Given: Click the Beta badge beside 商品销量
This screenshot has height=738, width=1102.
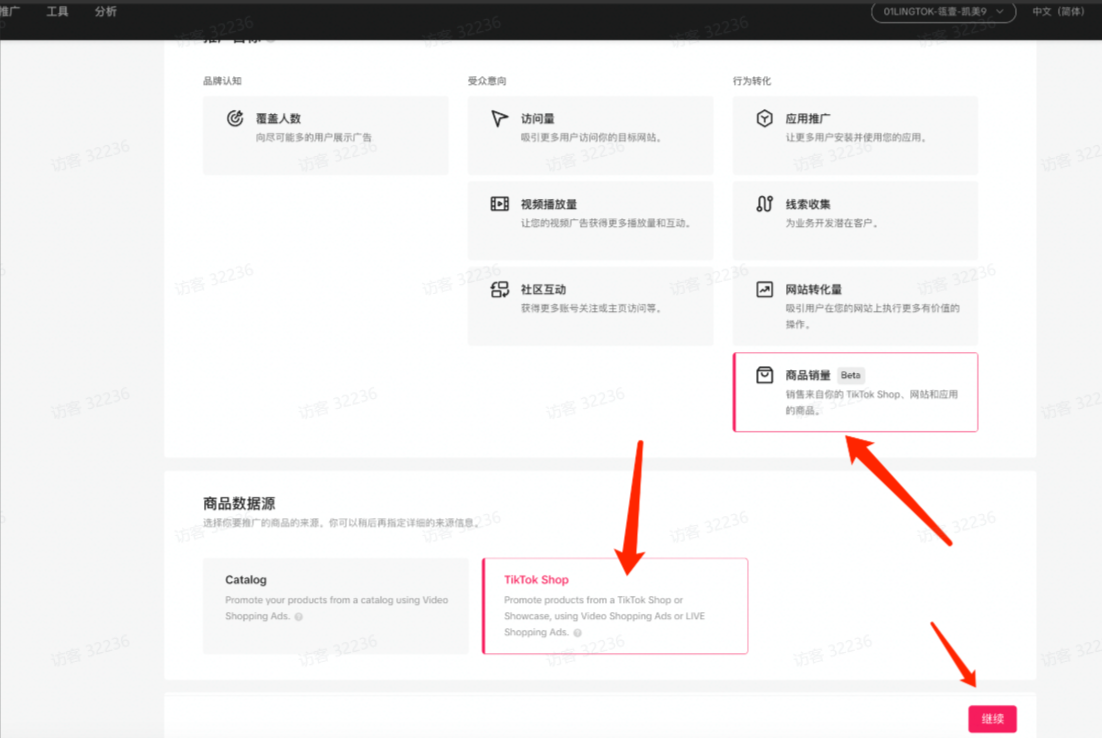Looking at the screenshot, I should [x=850, y=375].
